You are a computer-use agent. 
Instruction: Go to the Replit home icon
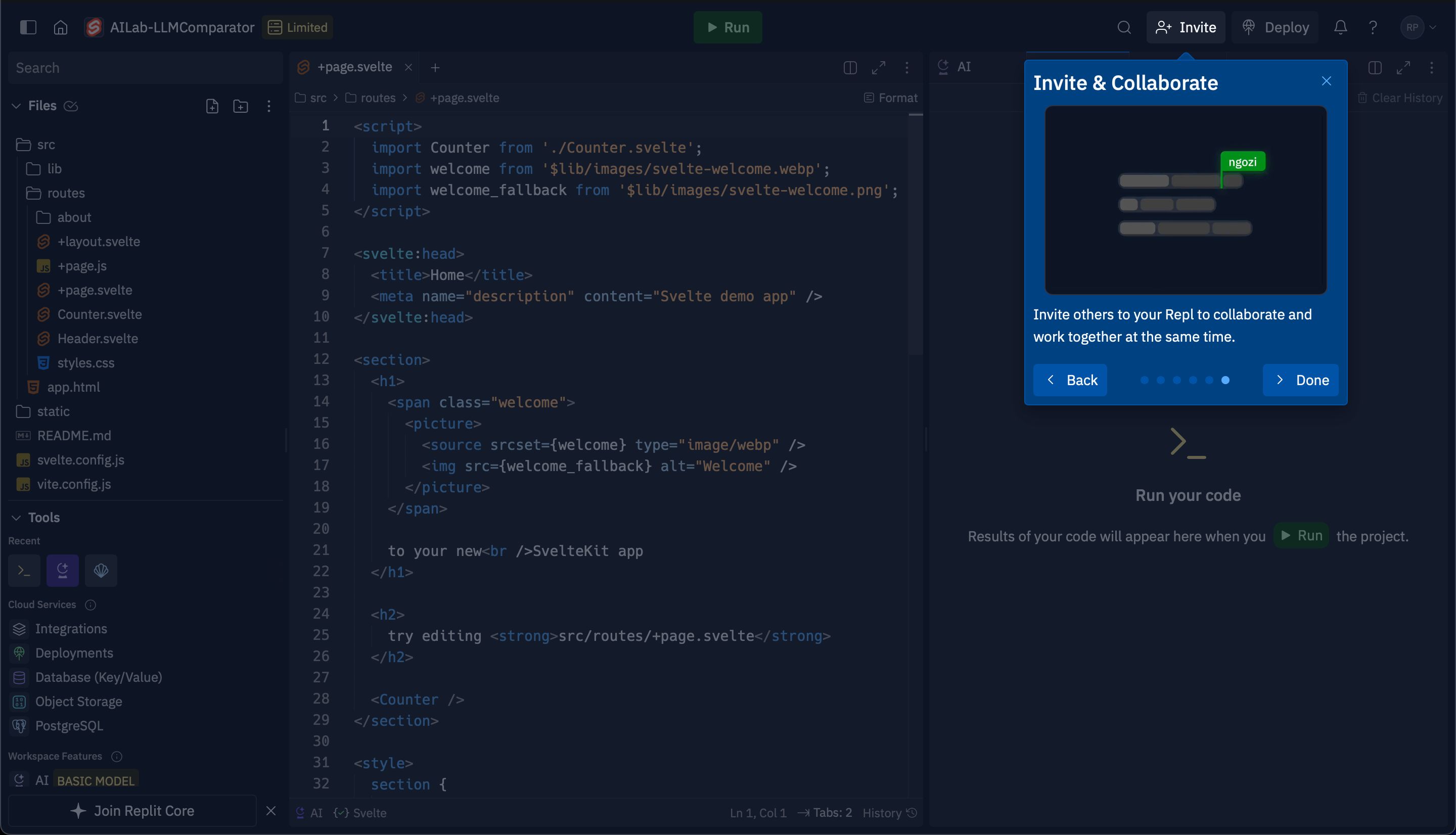60,27
